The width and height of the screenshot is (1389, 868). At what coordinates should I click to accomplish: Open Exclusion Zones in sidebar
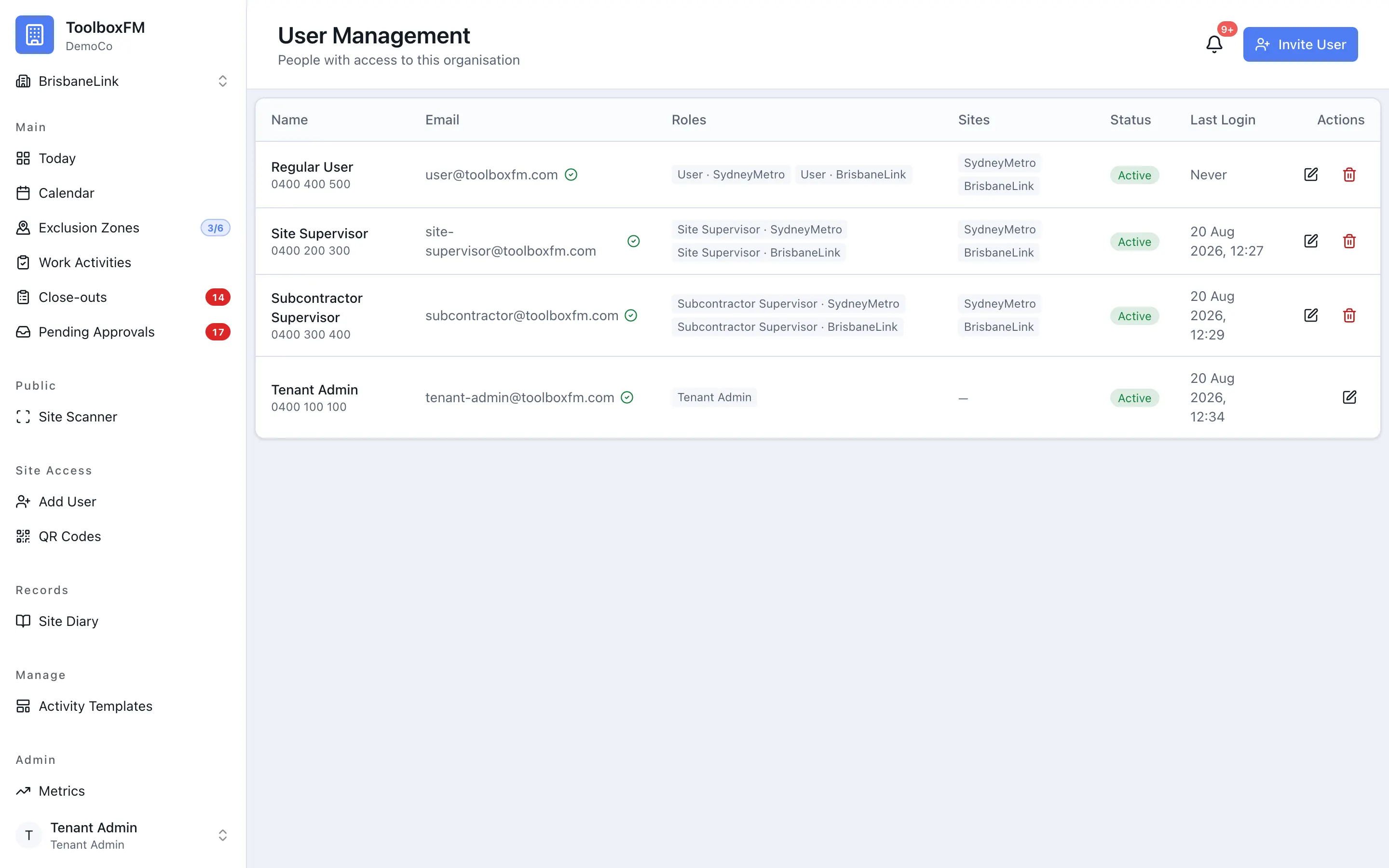pyautogui.click(x=123, y=228)
